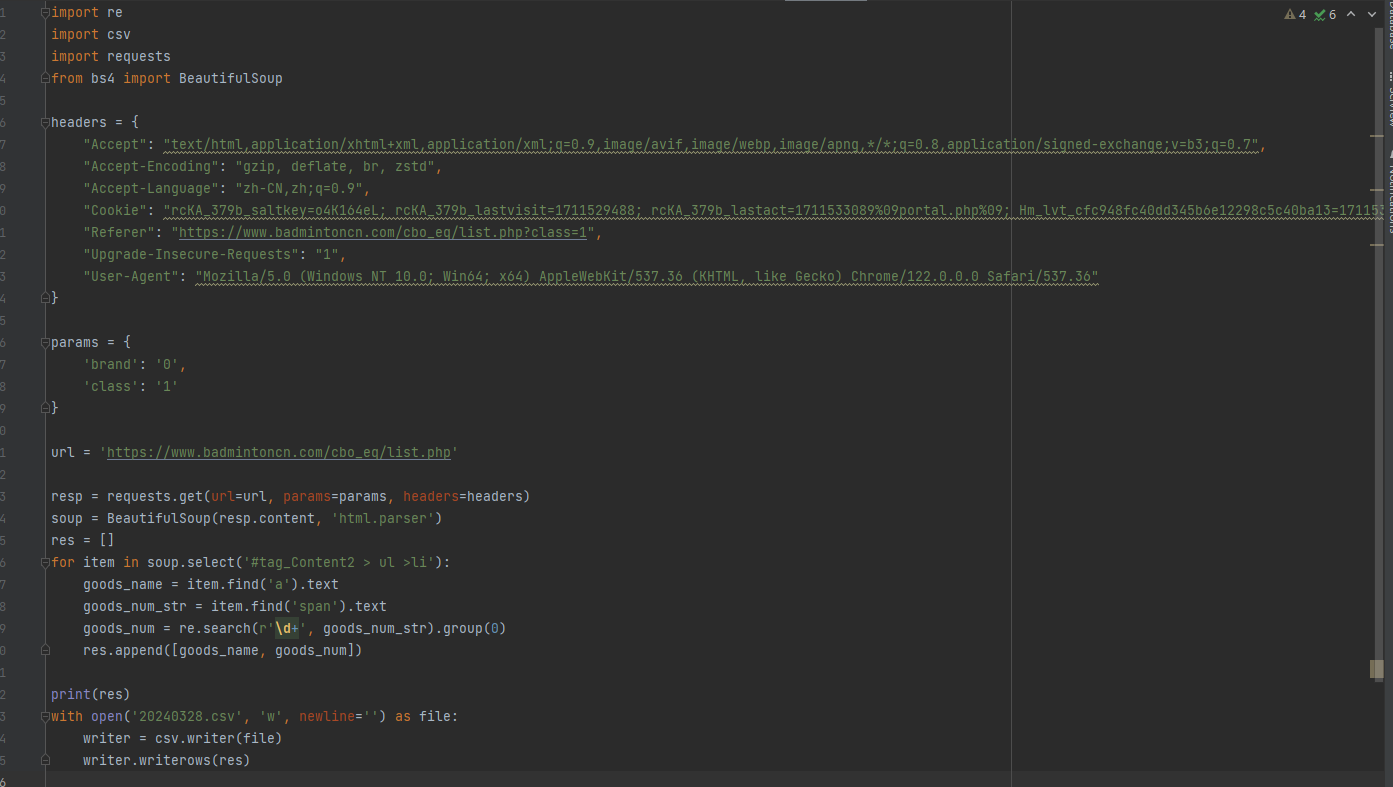This screenshot has height=787, width=1393.
Task: Click on 'res = []' line
Action: pos(83,540)
